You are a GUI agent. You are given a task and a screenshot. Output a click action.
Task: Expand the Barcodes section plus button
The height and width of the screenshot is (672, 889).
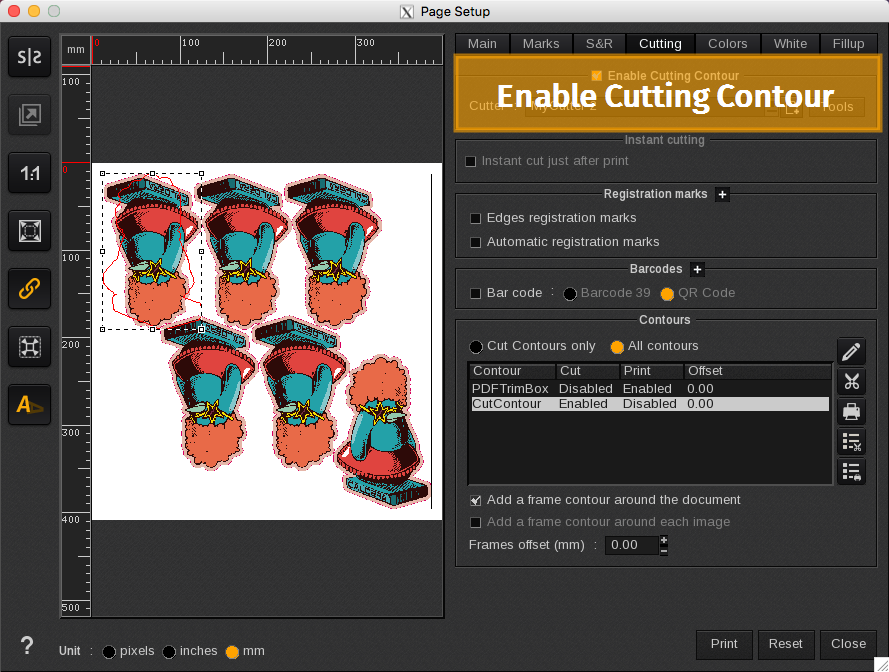[697, 269]
